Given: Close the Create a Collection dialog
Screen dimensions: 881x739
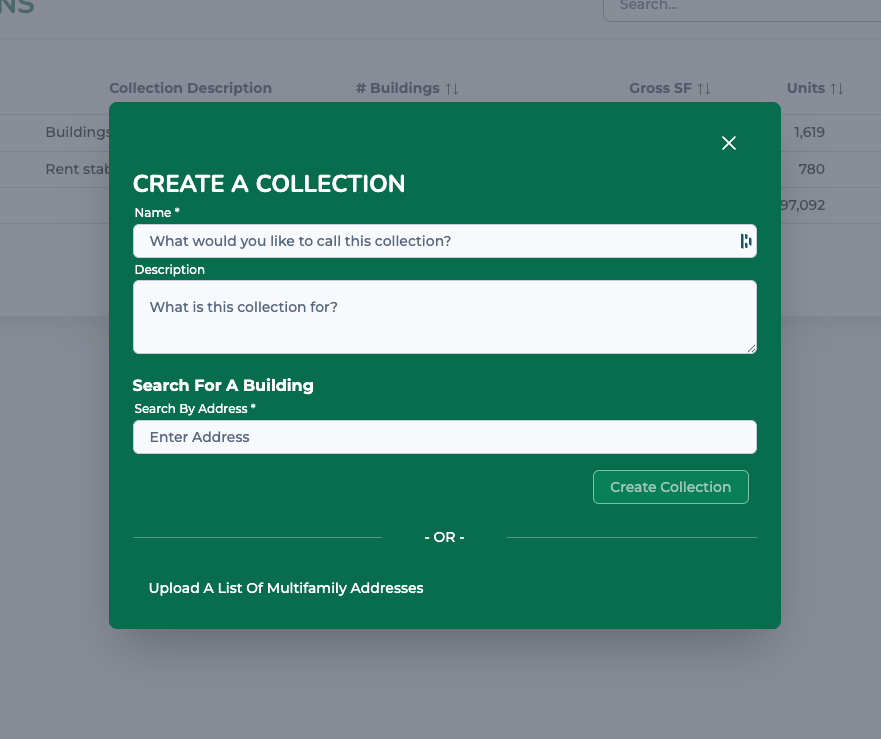Looking at the screenshot, I should (729, 143).
